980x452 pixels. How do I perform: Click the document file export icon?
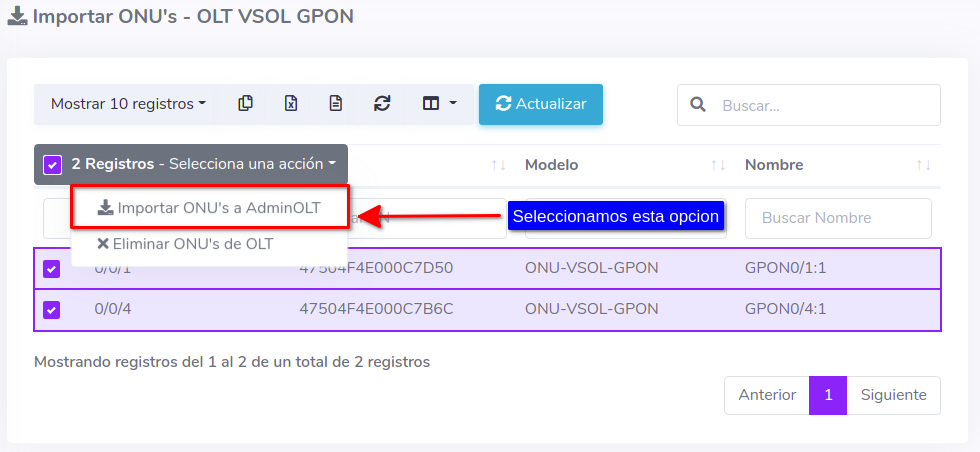(336, 104)
